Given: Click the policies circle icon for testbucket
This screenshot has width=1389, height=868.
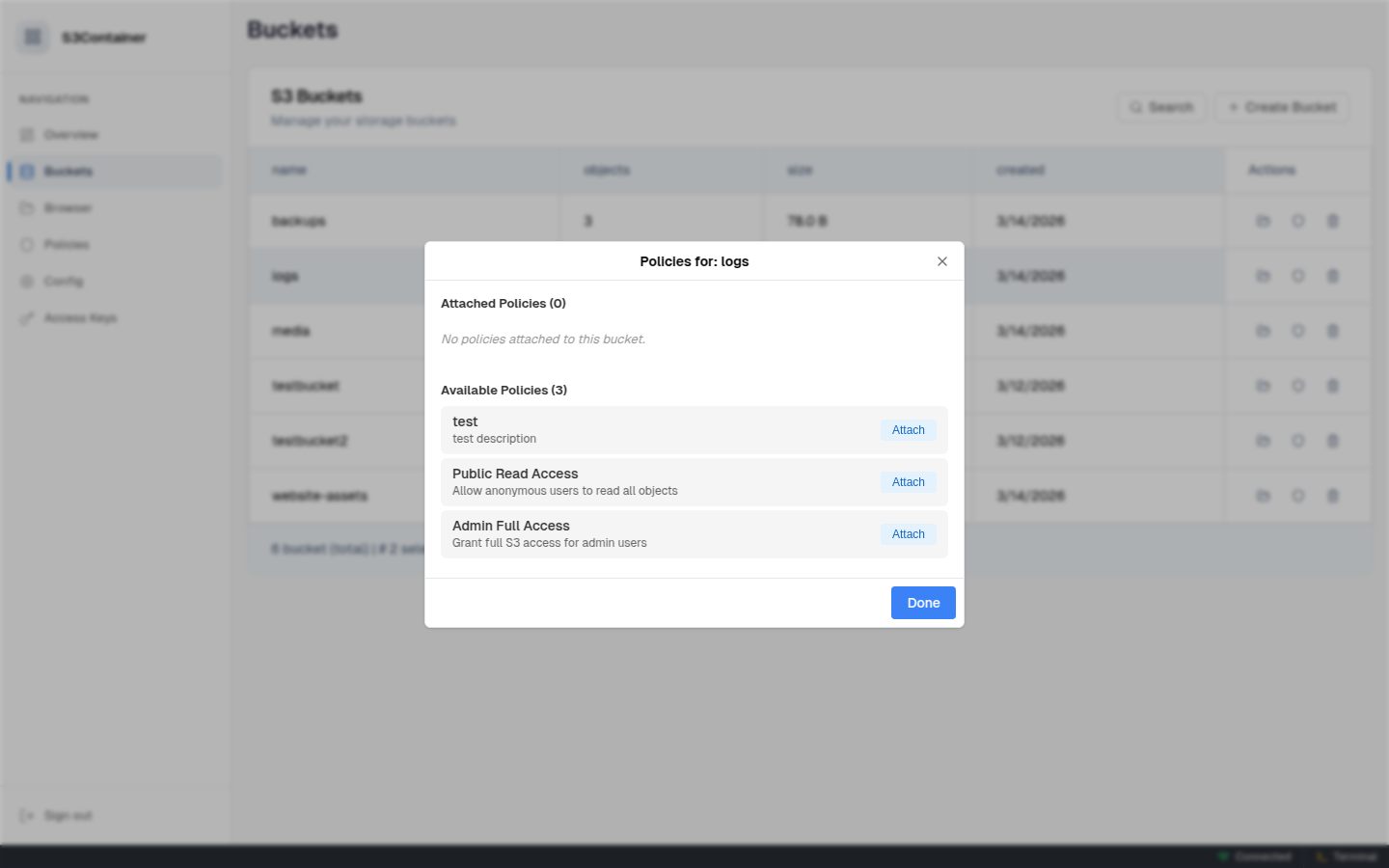Looking at the screenshot, I should point(1298,385).
